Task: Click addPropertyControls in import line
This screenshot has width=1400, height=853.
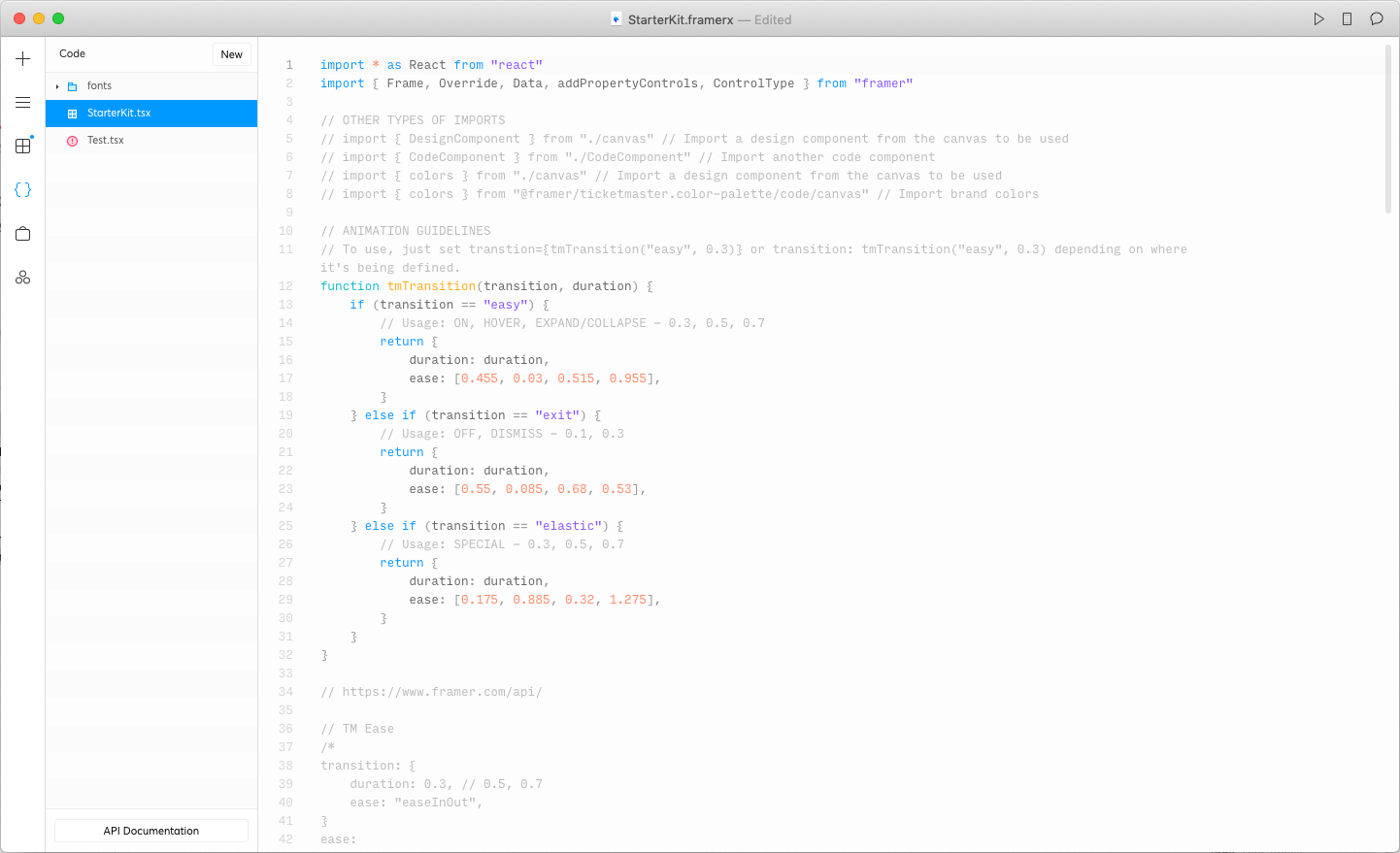Action: pos(628,83)
